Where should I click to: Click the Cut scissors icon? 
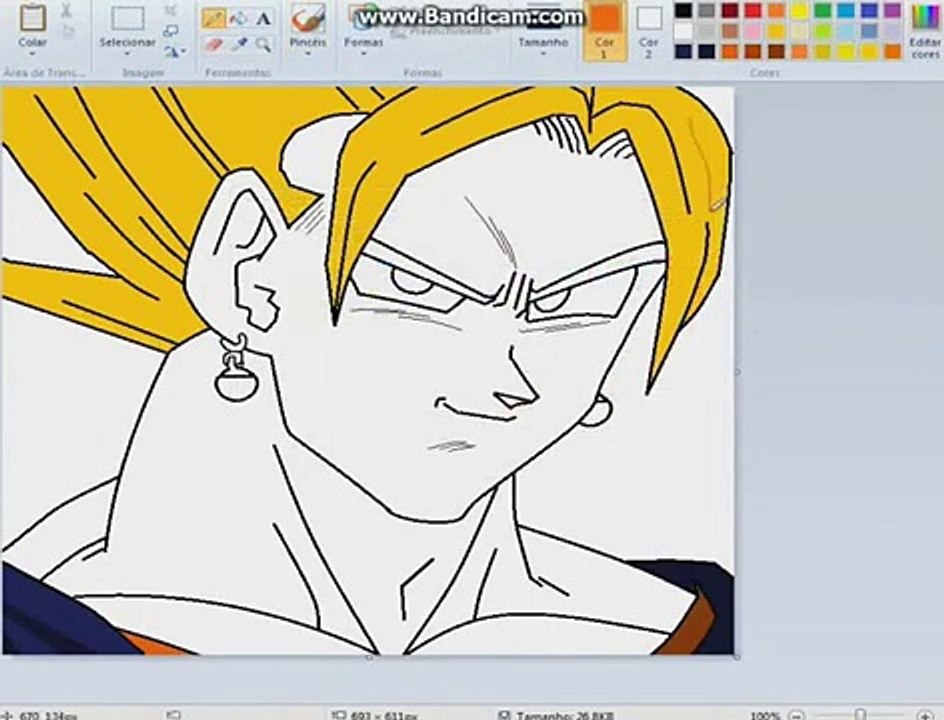point(66,11)
